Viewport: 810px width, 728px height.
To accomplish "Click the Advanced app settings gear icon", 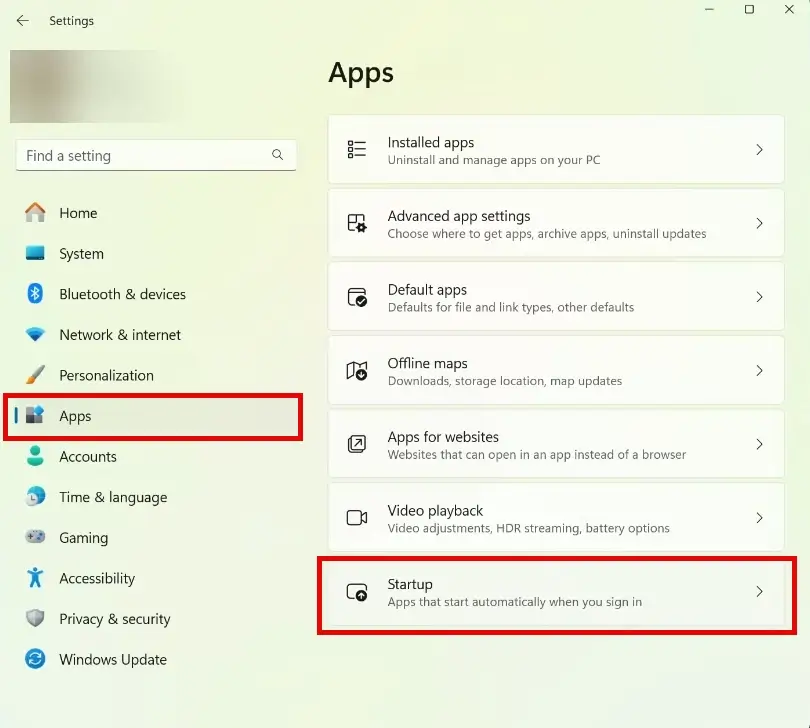I will click(x=356, y=223).
